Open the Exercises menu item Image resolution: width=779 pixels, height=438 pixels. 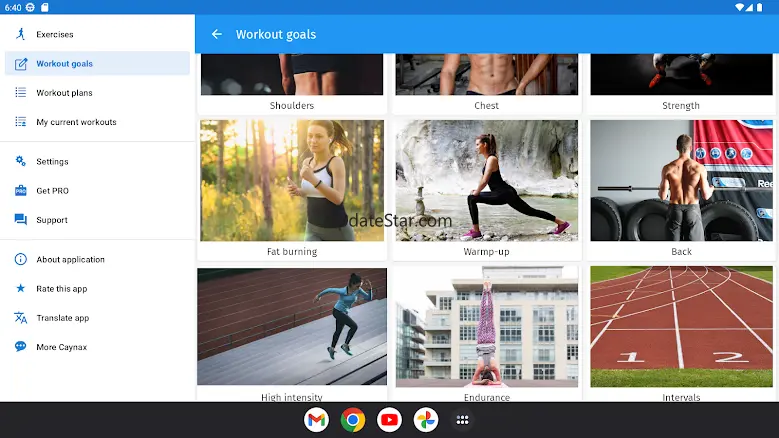97,34
